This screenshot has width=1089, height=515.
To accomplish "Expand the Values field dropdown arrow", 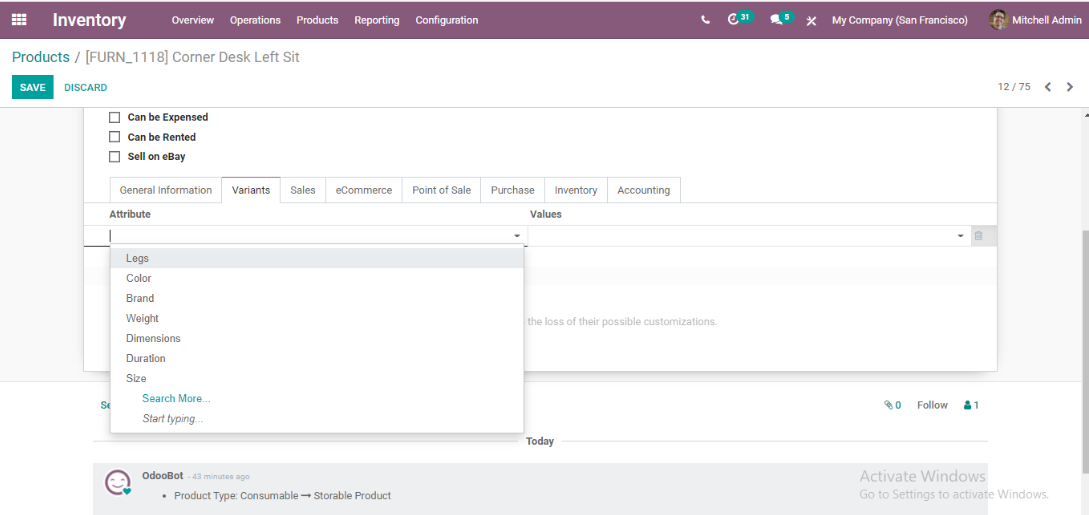I will [961, 236].
